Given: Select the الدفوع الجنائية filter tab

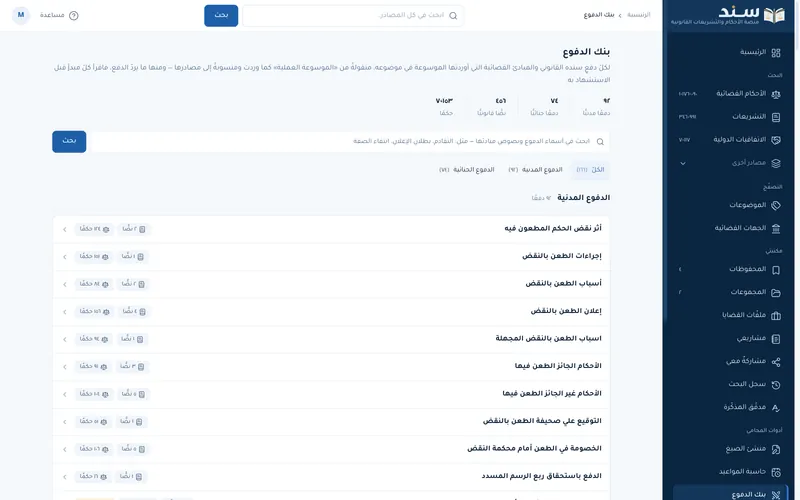Looking at the screenshot, I should coord(467,170).
